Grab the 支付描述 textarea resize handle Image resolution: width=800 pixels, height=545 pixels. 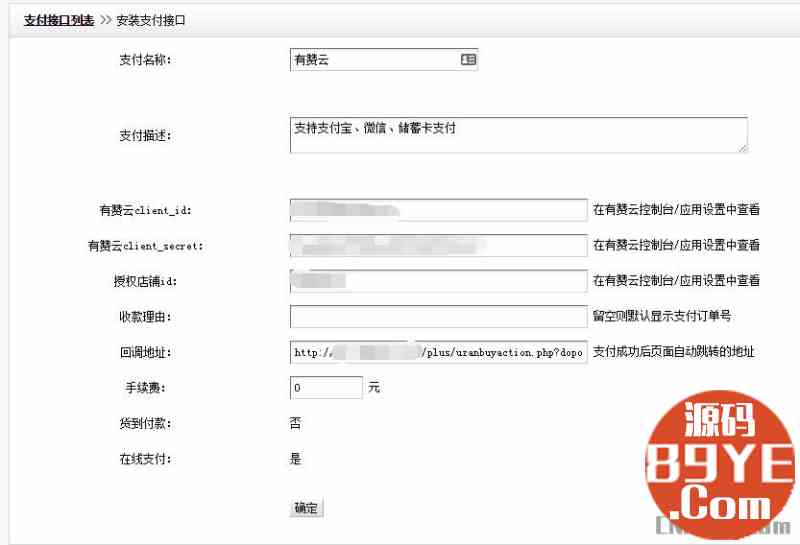click(743, 148)
